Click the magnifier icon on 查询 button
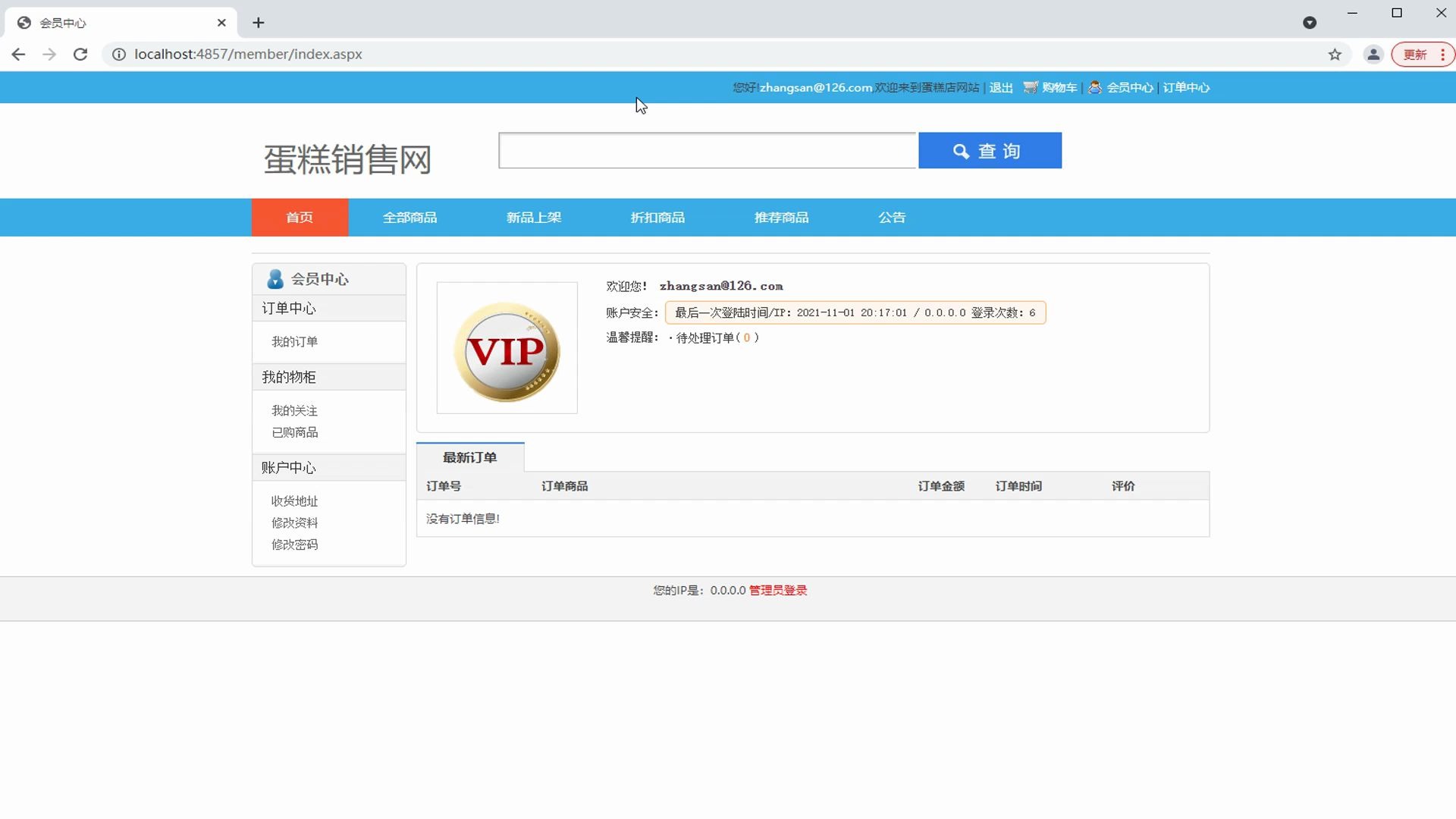 pyautogui.click(x=962, y=151)
